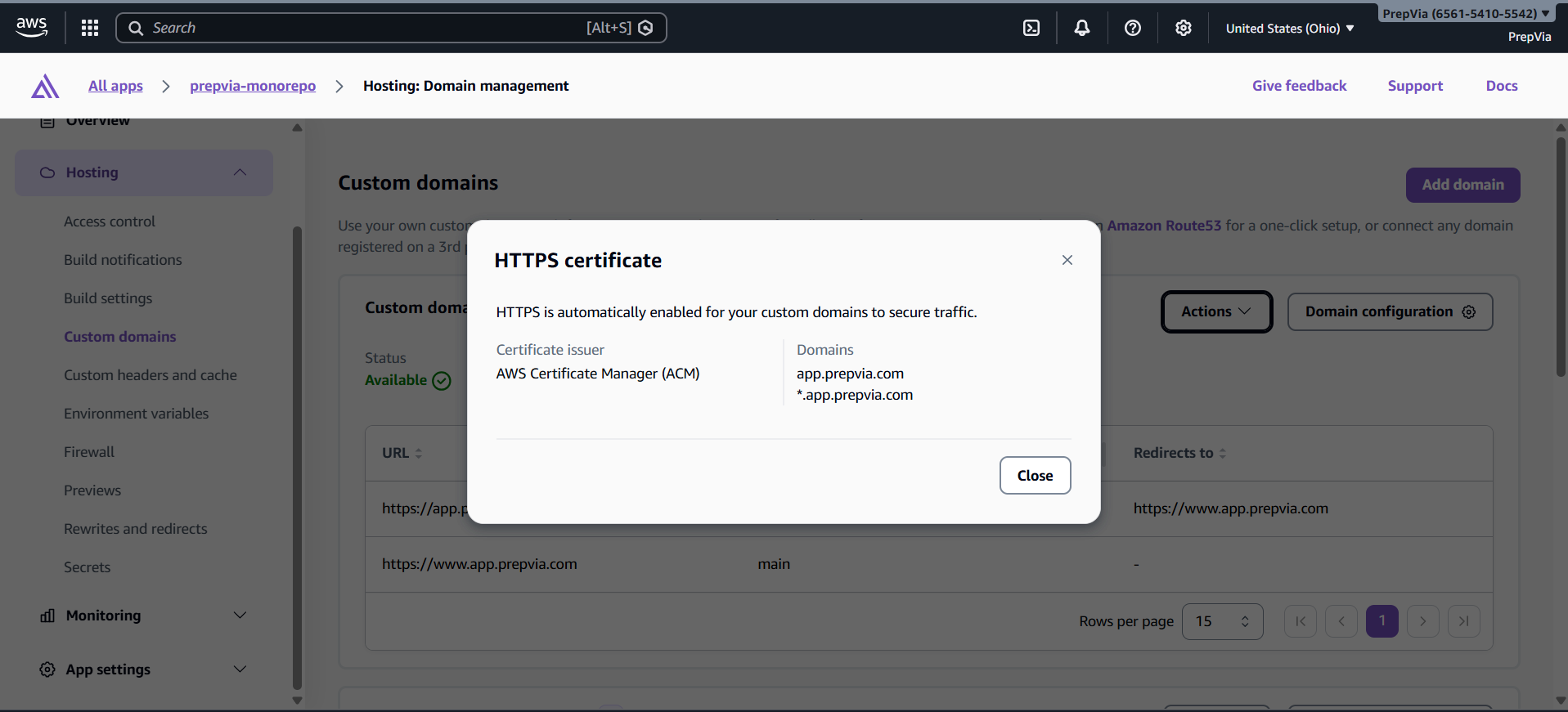Select the *.app.prepvia.com domain text

pyautogui.click(x=855, y=395)
